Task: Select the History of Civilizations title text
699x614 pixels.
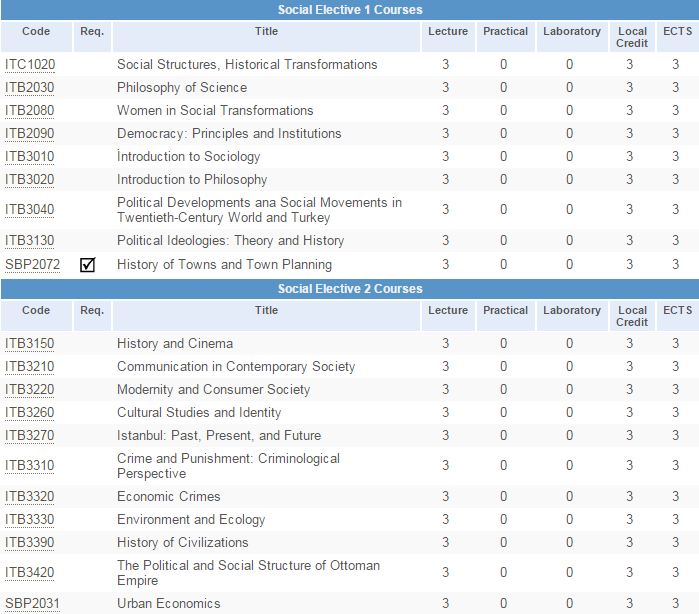Action: point(182,543)
